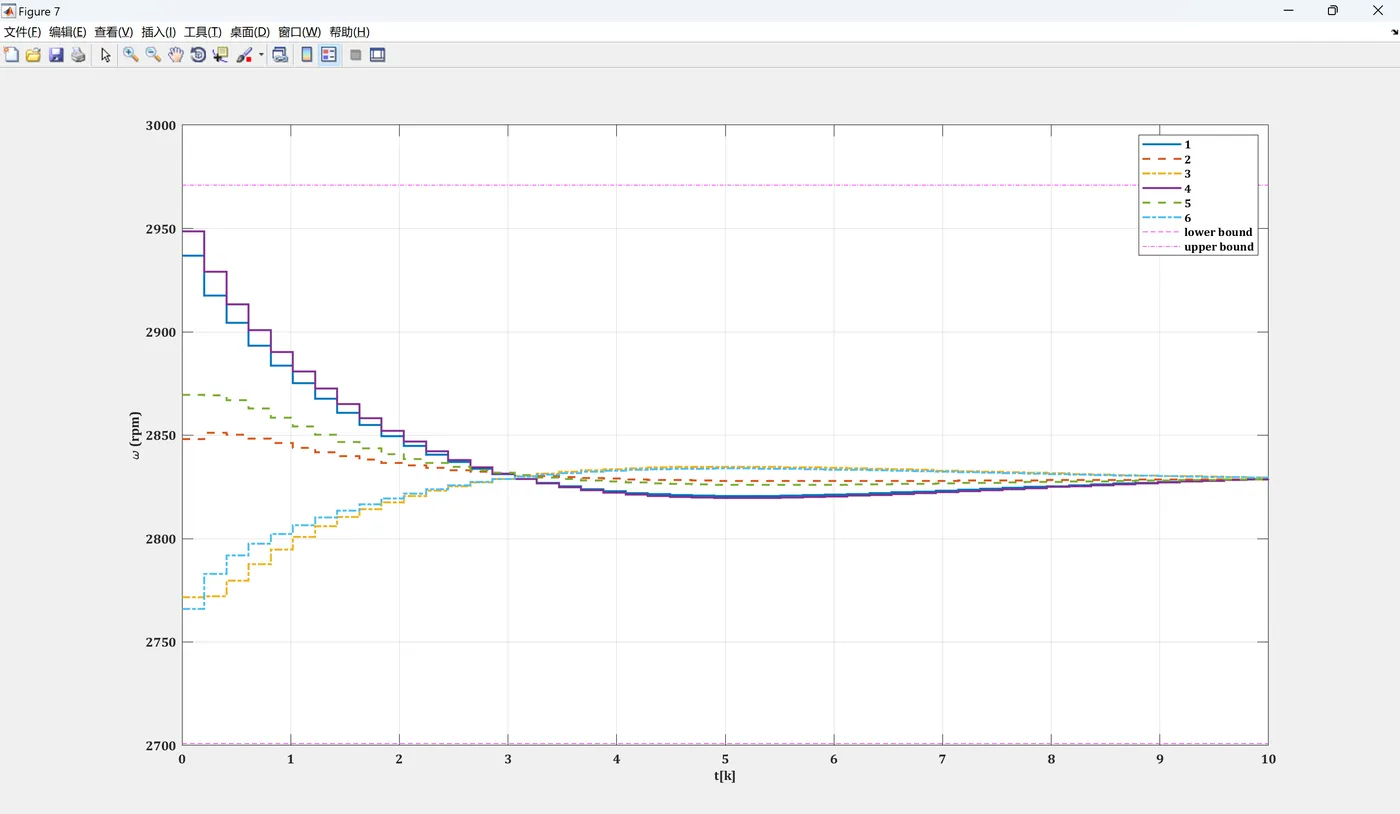Create a new figure from the toolbar
The width and height of the screenshot is (1400, 814).
click(11, 55)
